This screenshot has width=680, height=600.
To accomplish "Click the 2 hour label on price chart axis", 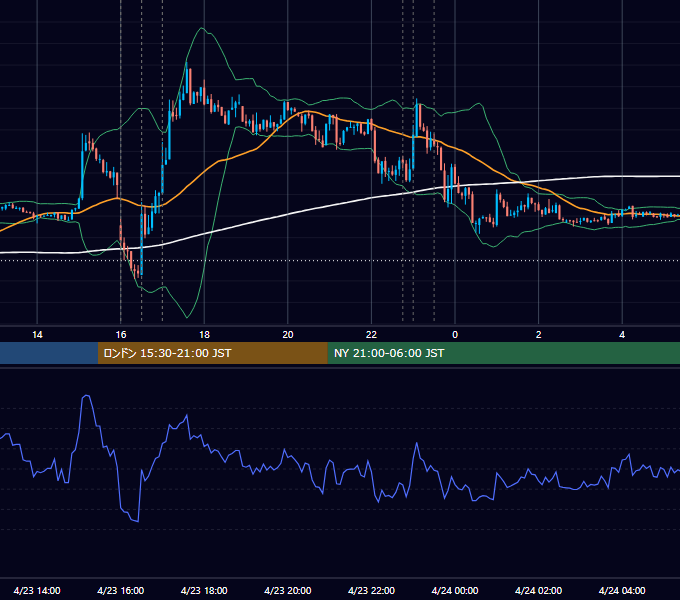I will 539,335.
